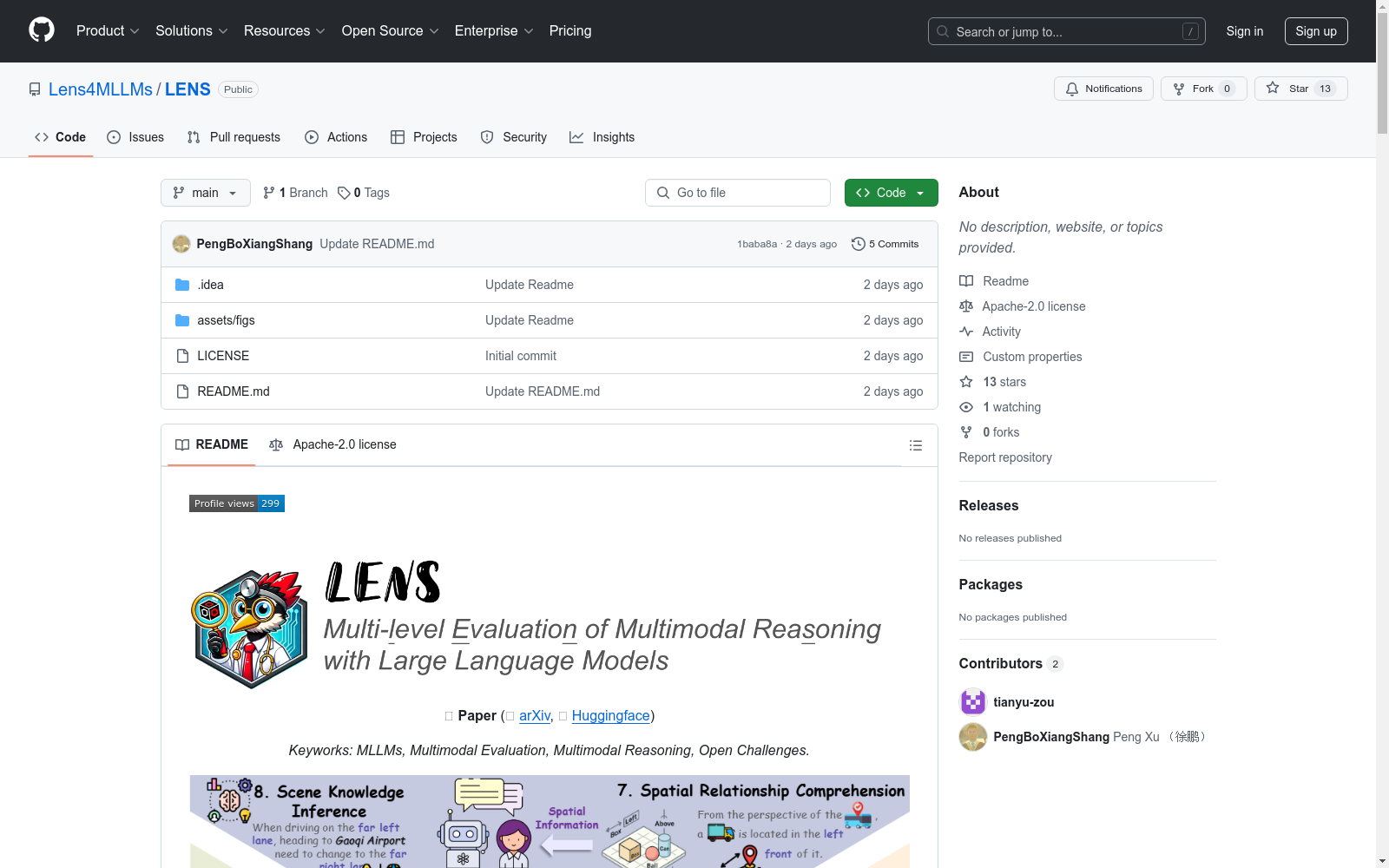Click the tag icon next to 0 Tags
Viewport: 1389px width, 868px height.
tap(344, 193)
